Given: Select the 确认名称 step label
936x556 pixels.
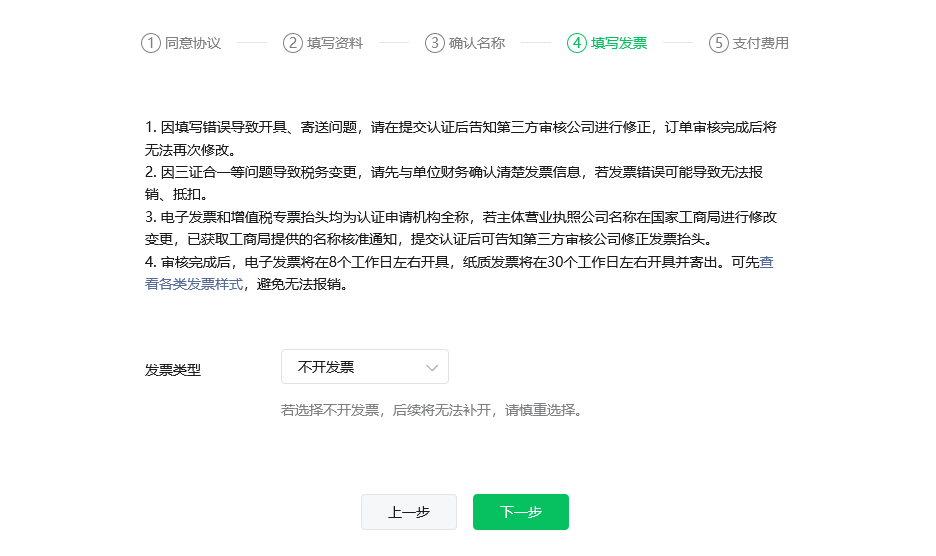Looking at the screenshot, I should (x=477, y=43).
